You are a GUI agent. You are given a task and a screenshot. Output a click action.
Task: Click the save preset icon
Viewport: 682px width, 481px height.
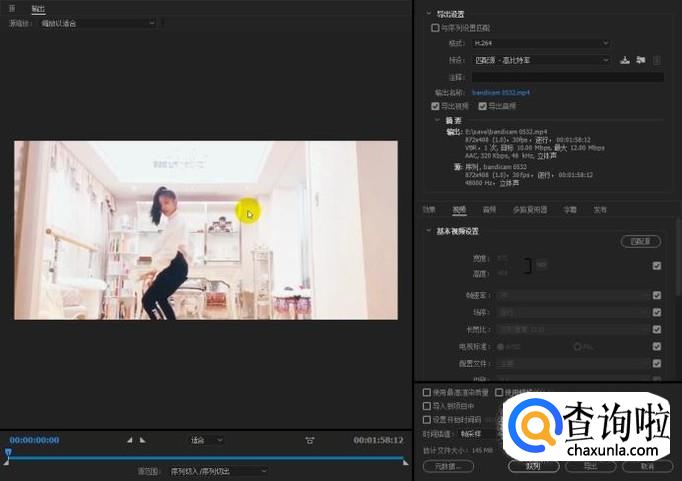pyautogui.click(x=624, y=60)
